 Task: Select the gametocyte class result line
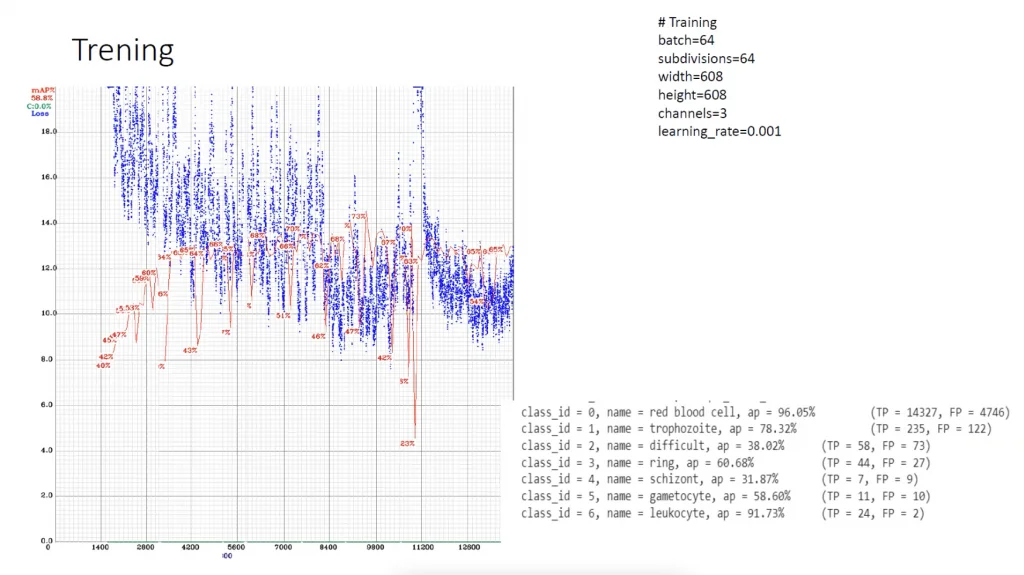click(x=726, y=497)
